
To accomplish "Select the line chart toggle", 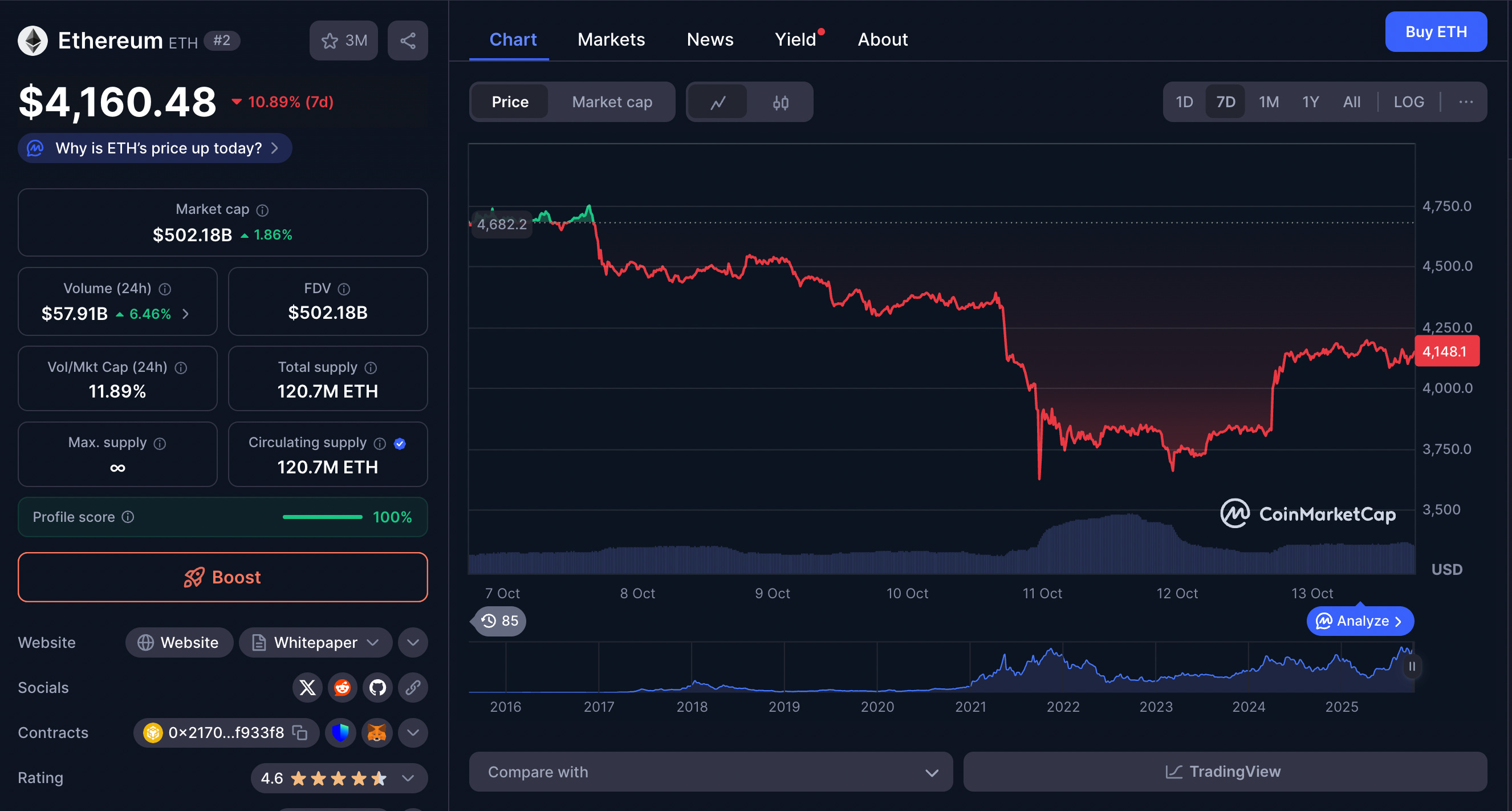I will [x=718, y=102].
